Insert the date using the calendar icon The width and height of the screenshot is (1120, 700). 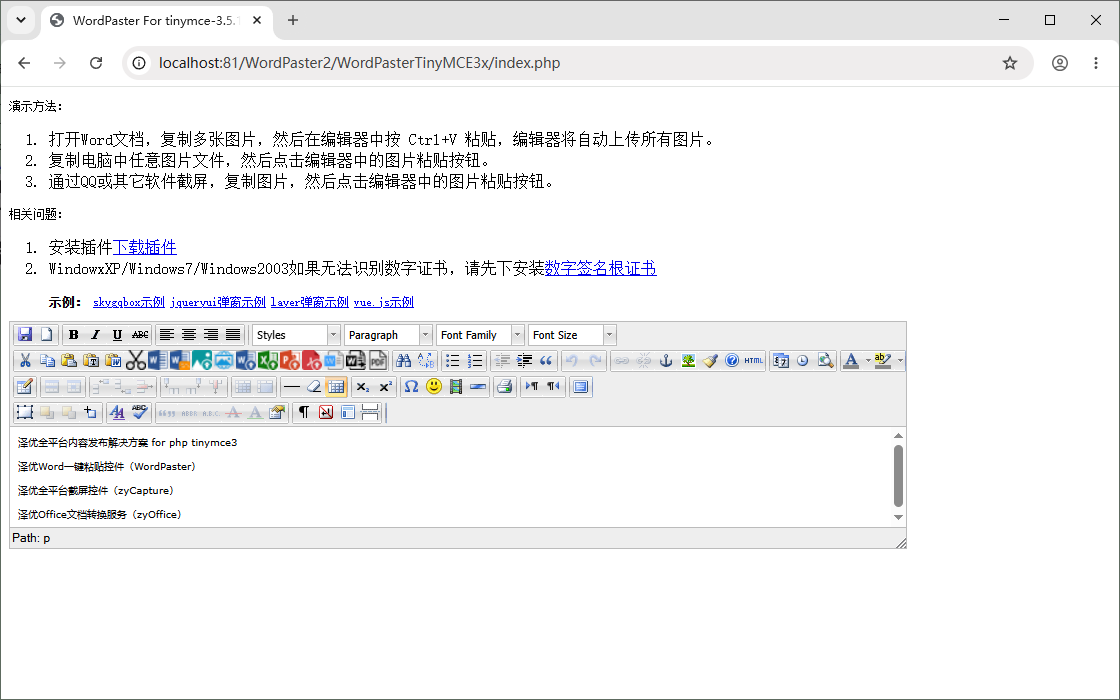[781, 361]
